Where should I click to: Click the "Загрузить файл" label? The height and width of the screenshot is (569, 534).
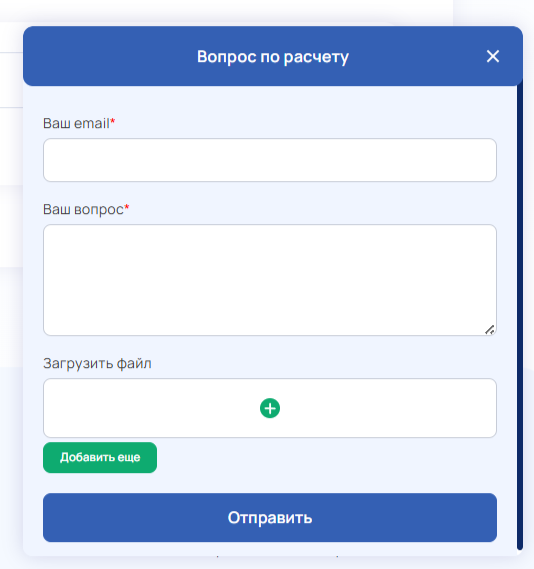click(97, 363)
